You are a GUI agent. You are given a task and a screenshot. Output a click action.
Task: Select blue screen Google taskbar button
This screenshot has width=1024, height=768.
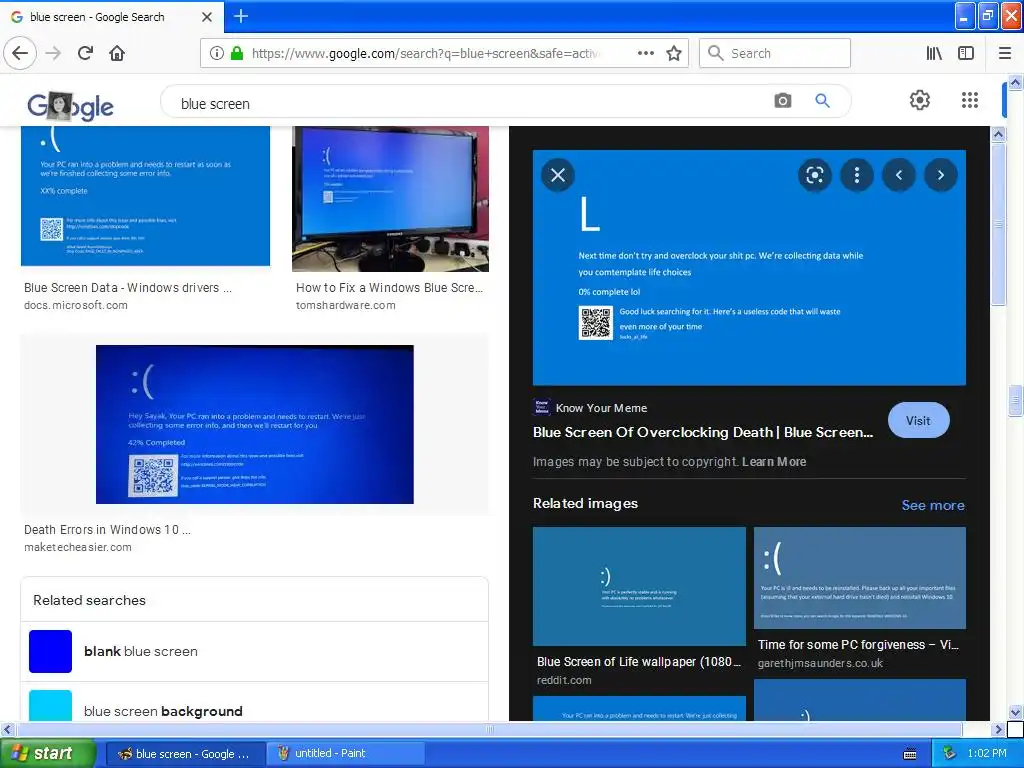click(x=185, y=753)
